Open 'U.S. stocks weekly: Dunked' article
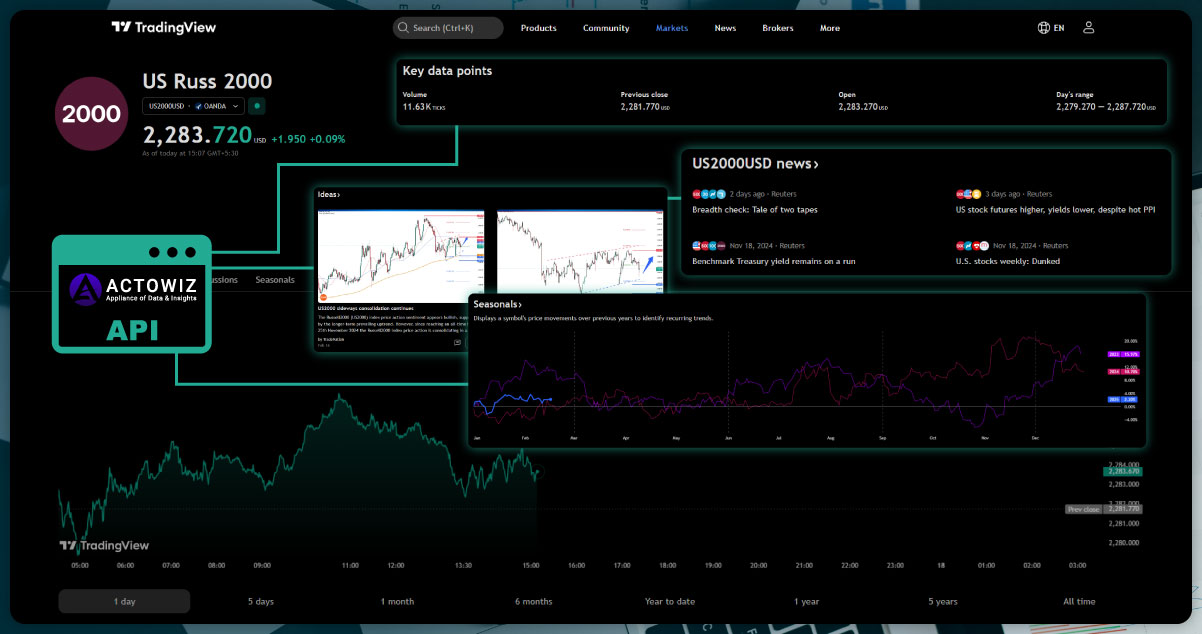 [x=1008, y=261]
